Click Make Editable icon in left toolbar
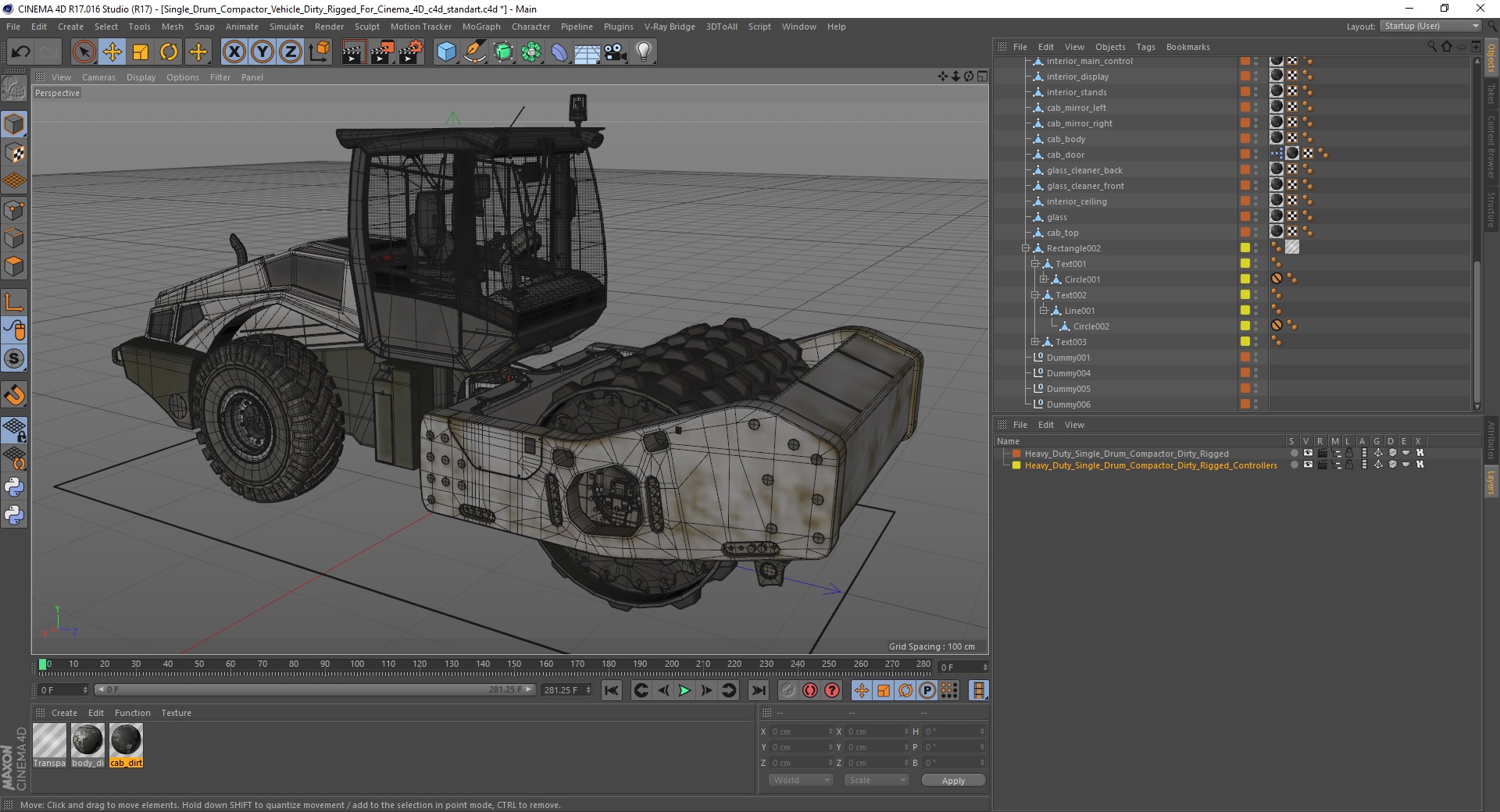 pos(14,89)
